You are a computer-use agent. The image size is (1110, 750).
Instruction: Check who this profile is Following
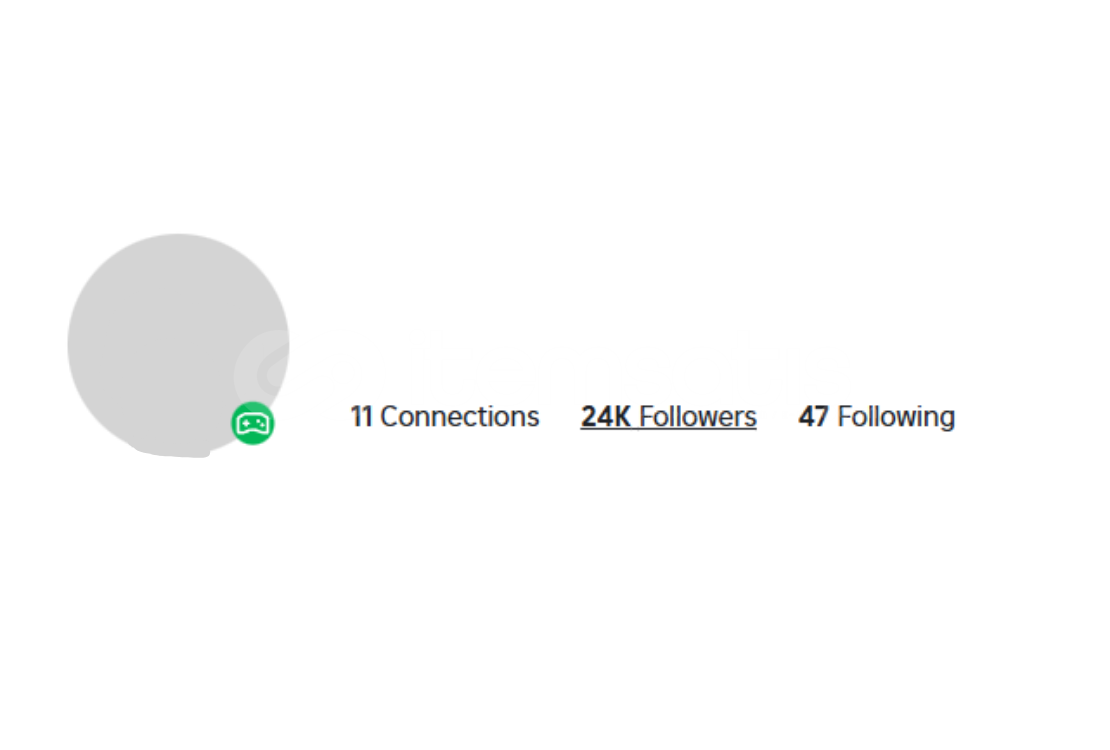point(876,416)
